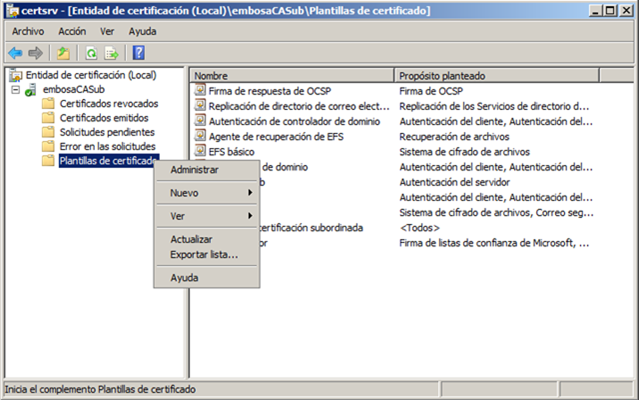Choose Administrar from the context menu
This screenshot has width=639, height=400.
point(194,169)
